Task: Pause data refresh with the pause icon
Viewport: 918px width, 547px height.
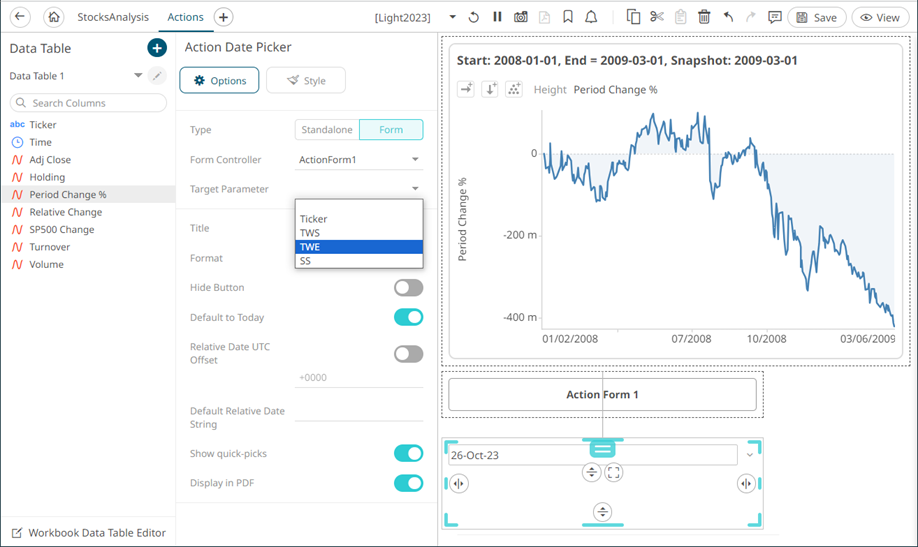Action: 497,17
